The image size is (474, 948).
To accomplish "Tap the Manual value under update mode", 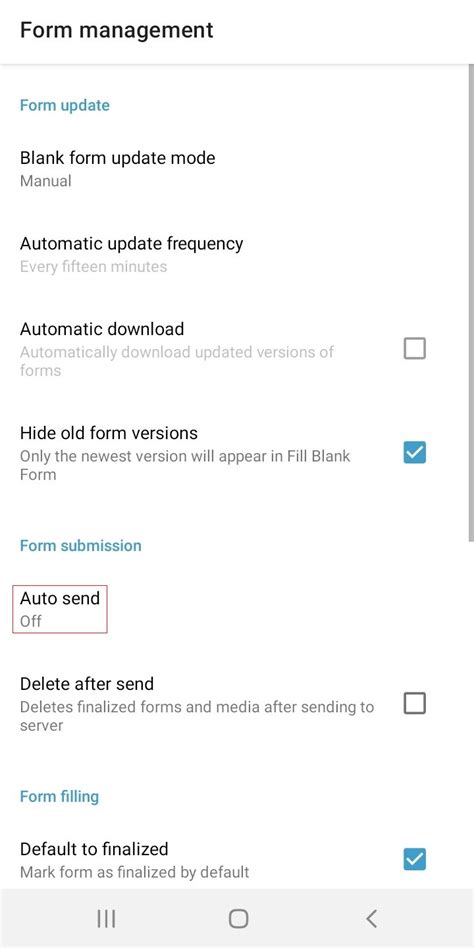I will (45, 181).
